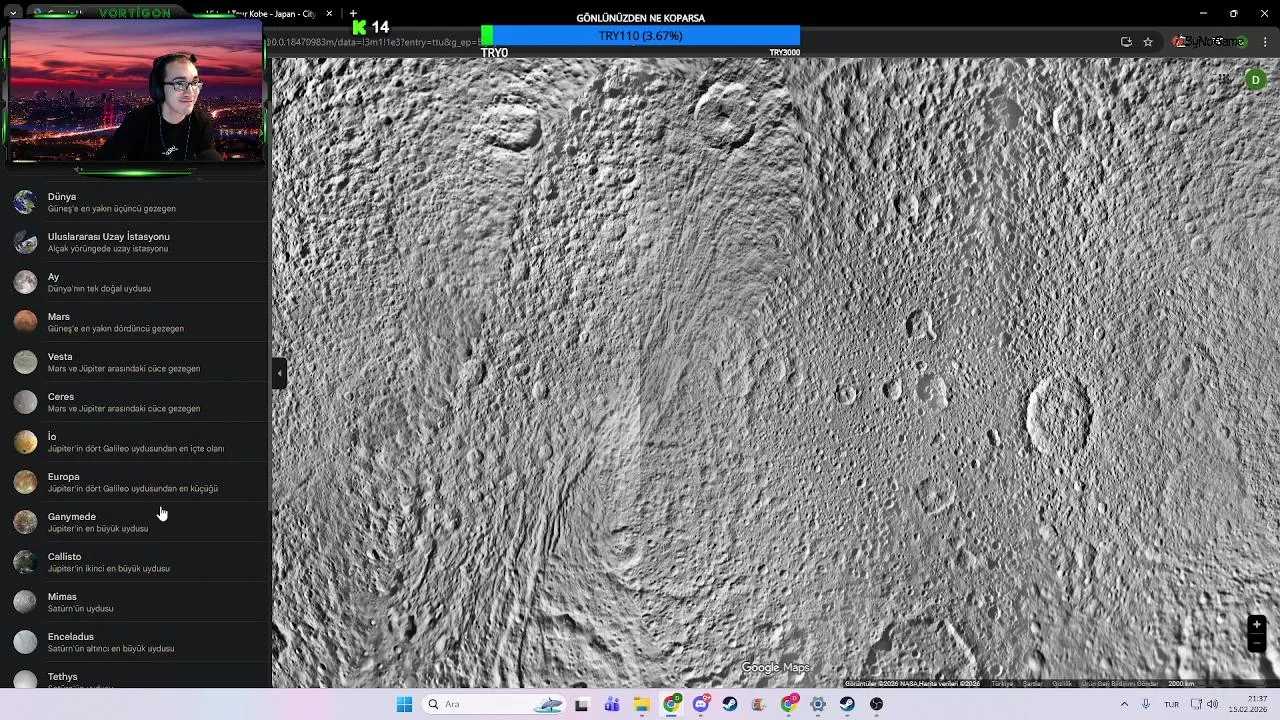Switch the TUR keyboard language
1280x720 pixels.
[1171, 704]
